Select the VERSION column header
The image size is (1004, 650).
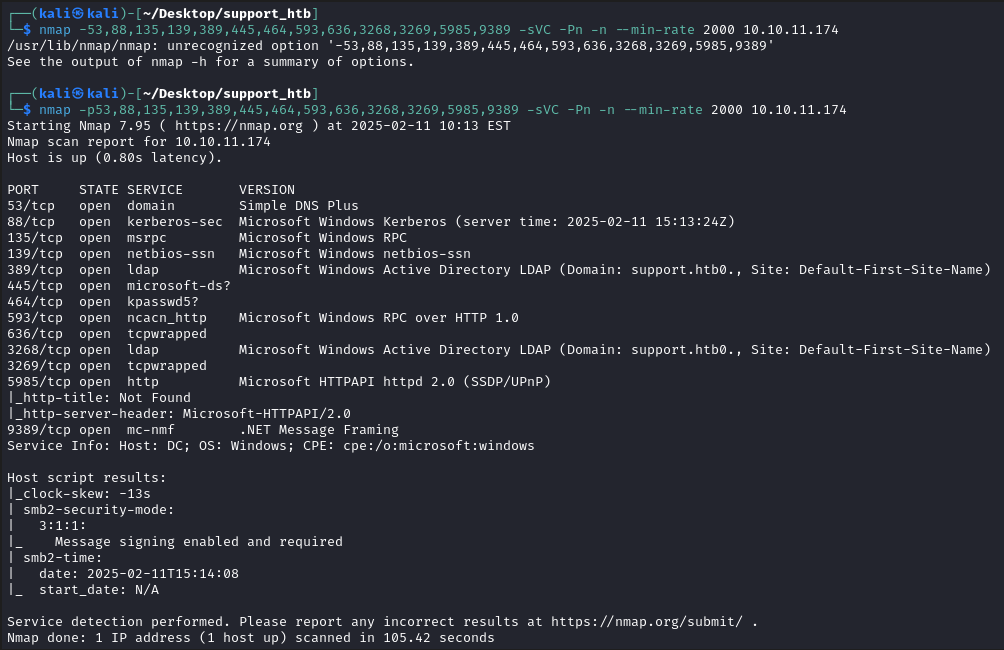pos(267,189)
